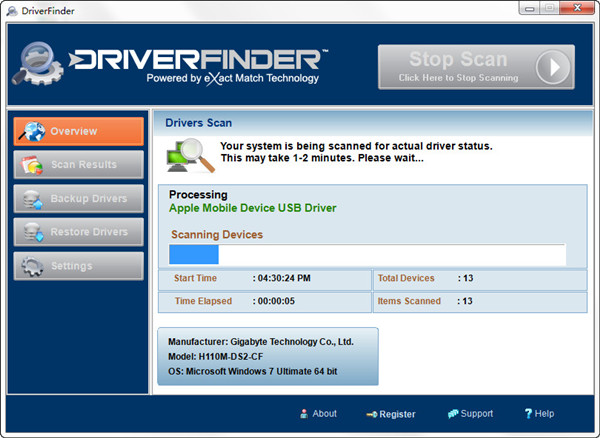Click the Manufacturer Gigabyte Technology line

click(x=261, y=342)
